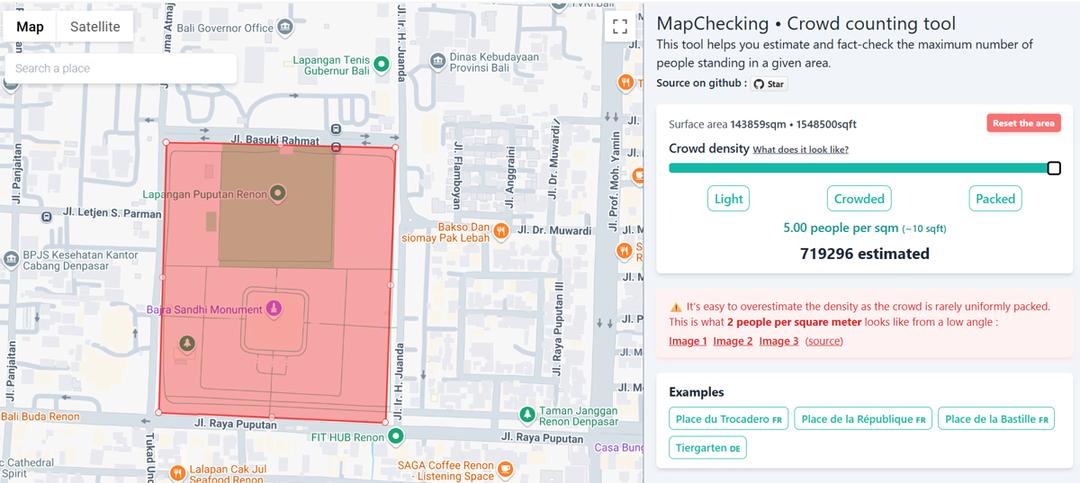The height and width of the screenshot is (483, 1080).
Task: Click the Jl. Basuki Rahmat street label
Action: pyautogui.click(x=276, y=141)
